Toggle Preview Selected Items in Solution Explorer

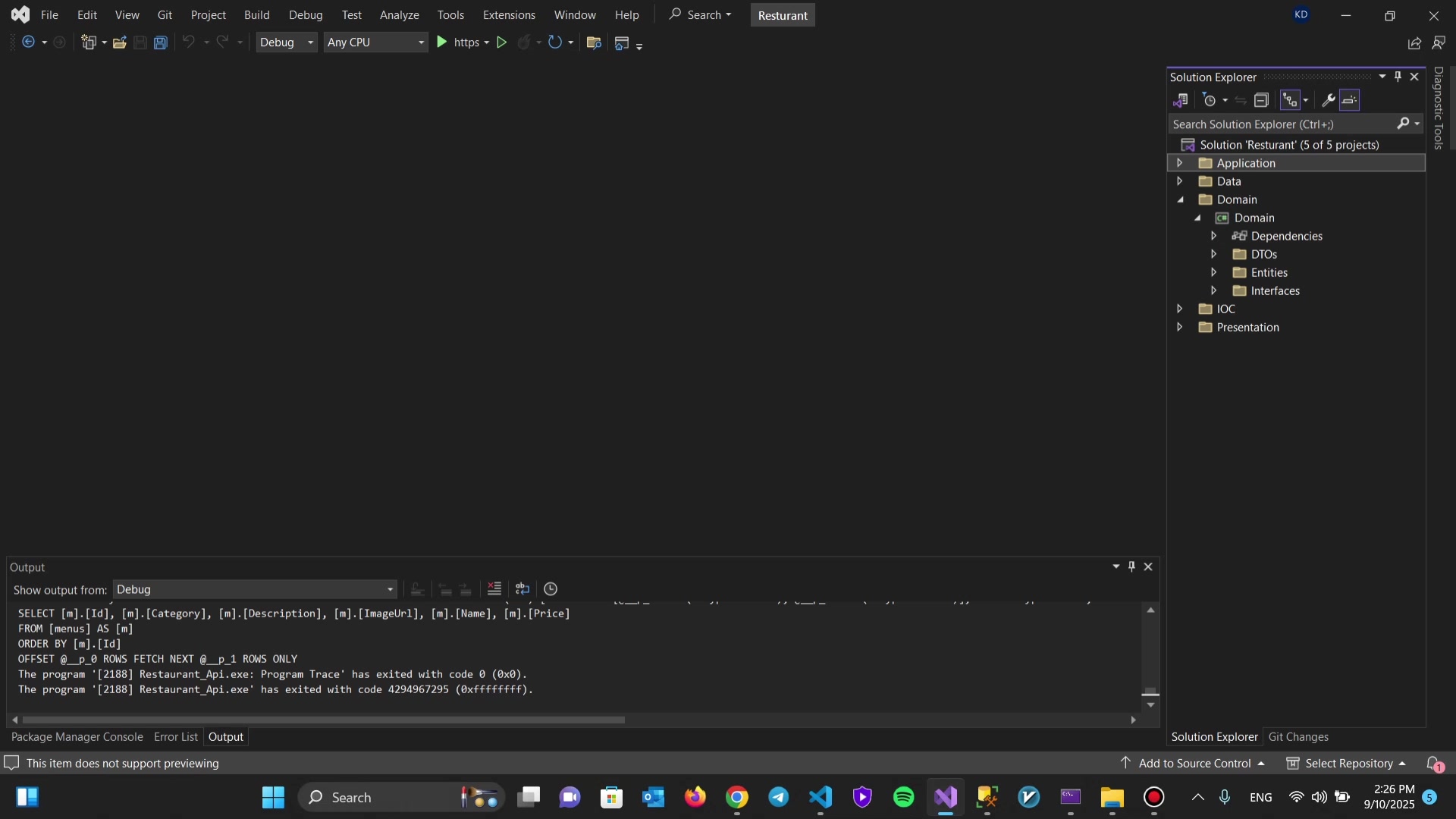[1350, 100]
